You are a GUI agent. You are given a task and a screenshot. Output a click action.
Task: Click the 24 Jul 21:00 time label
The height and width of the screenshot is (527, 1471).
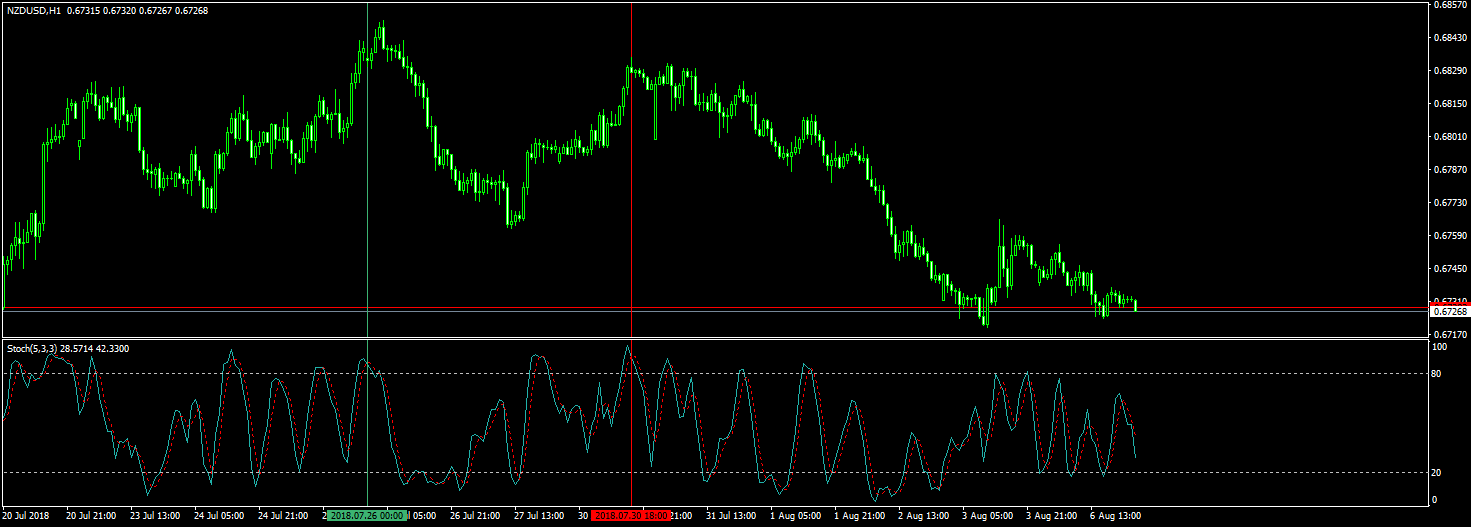click(283, 516)
